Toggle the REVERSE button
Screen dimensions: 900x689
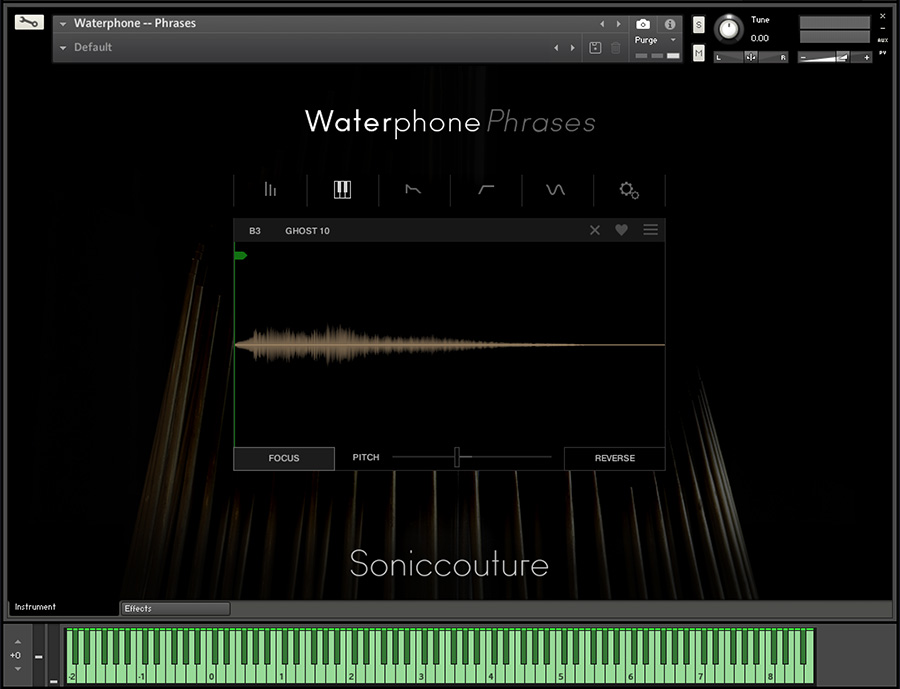click(615, 458)
